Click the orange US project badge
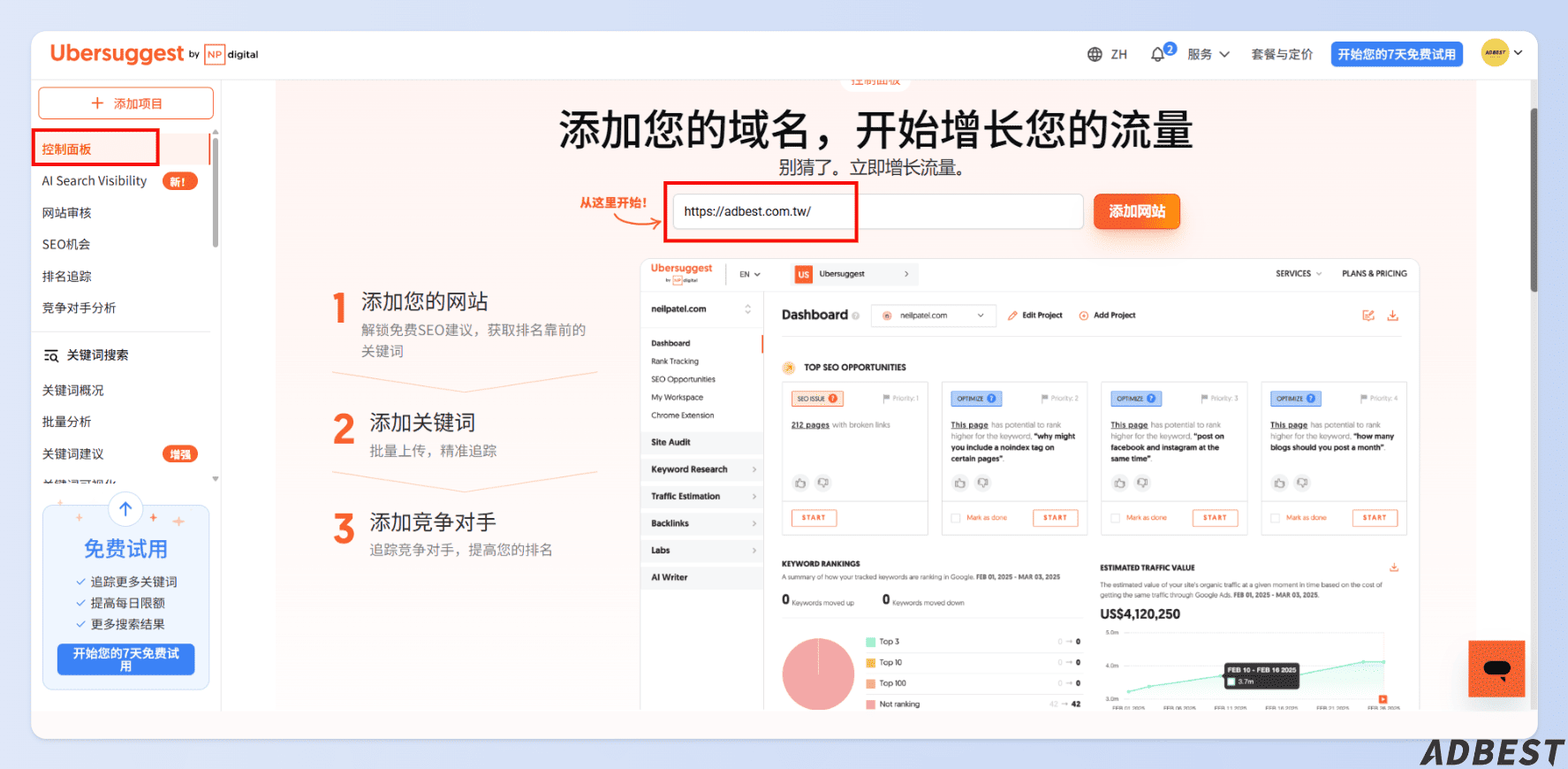Viewport: 1568px width, 769px height. [803, 274]
